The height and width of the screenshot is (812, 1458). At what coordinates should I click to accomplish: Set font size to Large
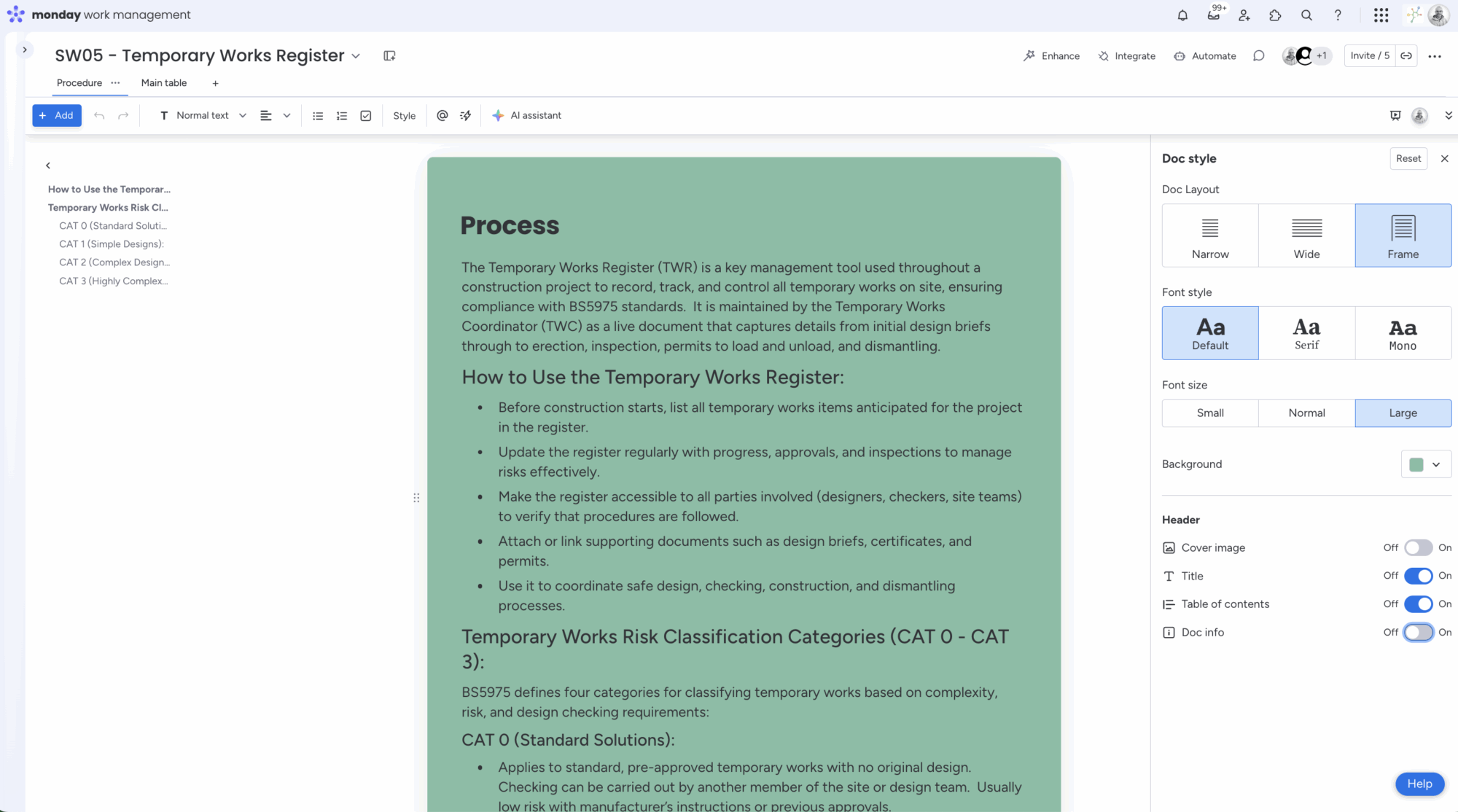click(x=1403, y=413)
